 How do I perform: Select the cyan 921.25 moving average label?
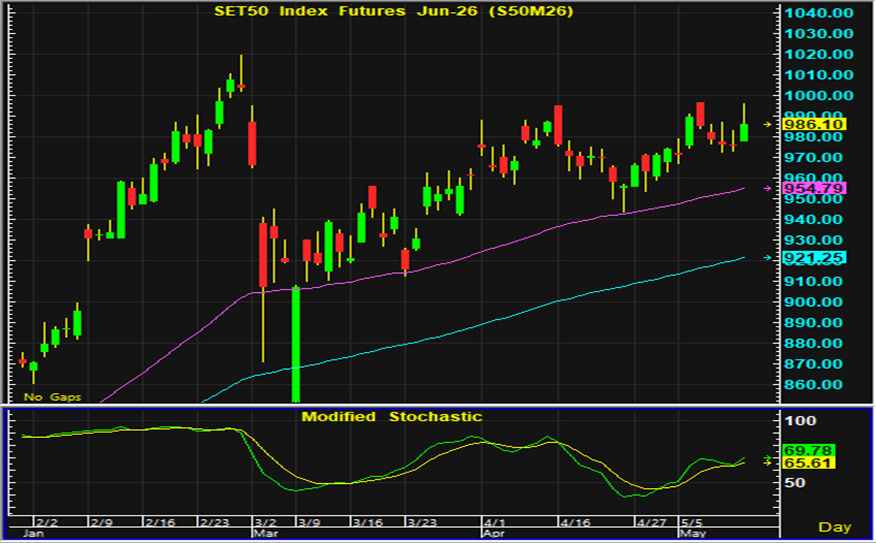pyautogui.click(x=815, y=258)
